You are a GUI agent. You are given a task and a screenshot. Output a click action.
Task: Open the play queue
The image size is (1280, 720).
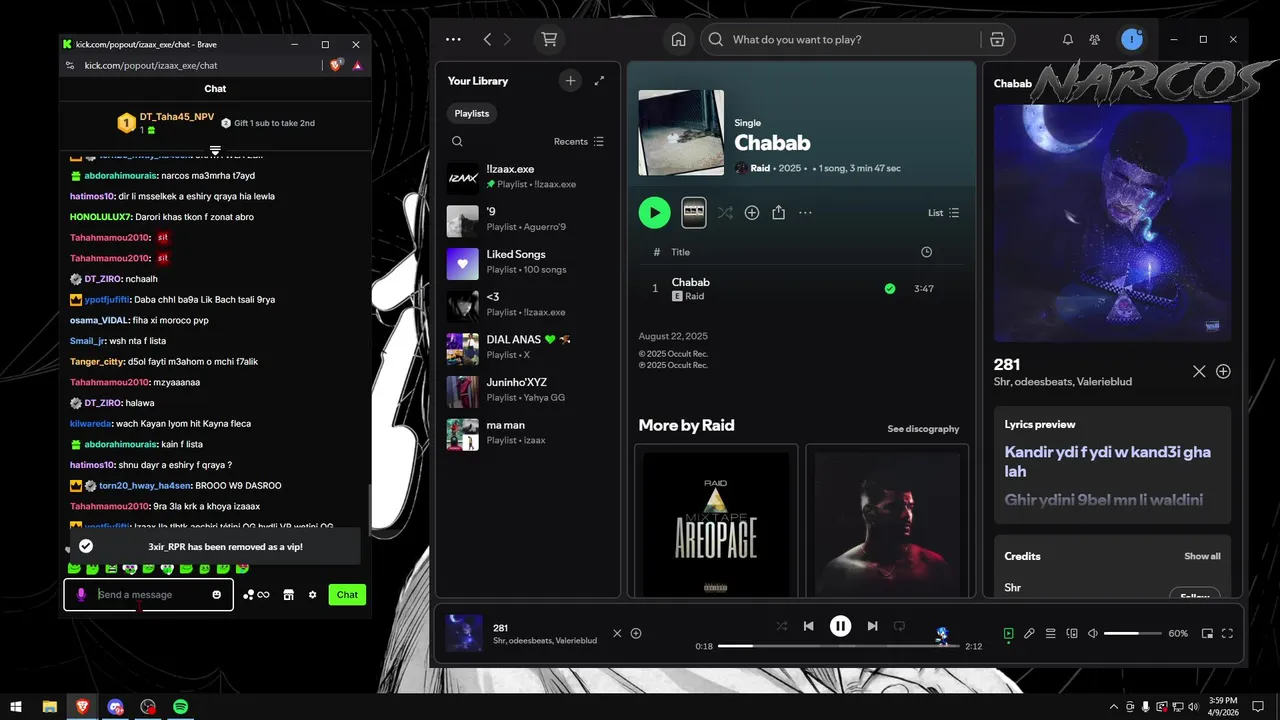[x=1050, y=633]
